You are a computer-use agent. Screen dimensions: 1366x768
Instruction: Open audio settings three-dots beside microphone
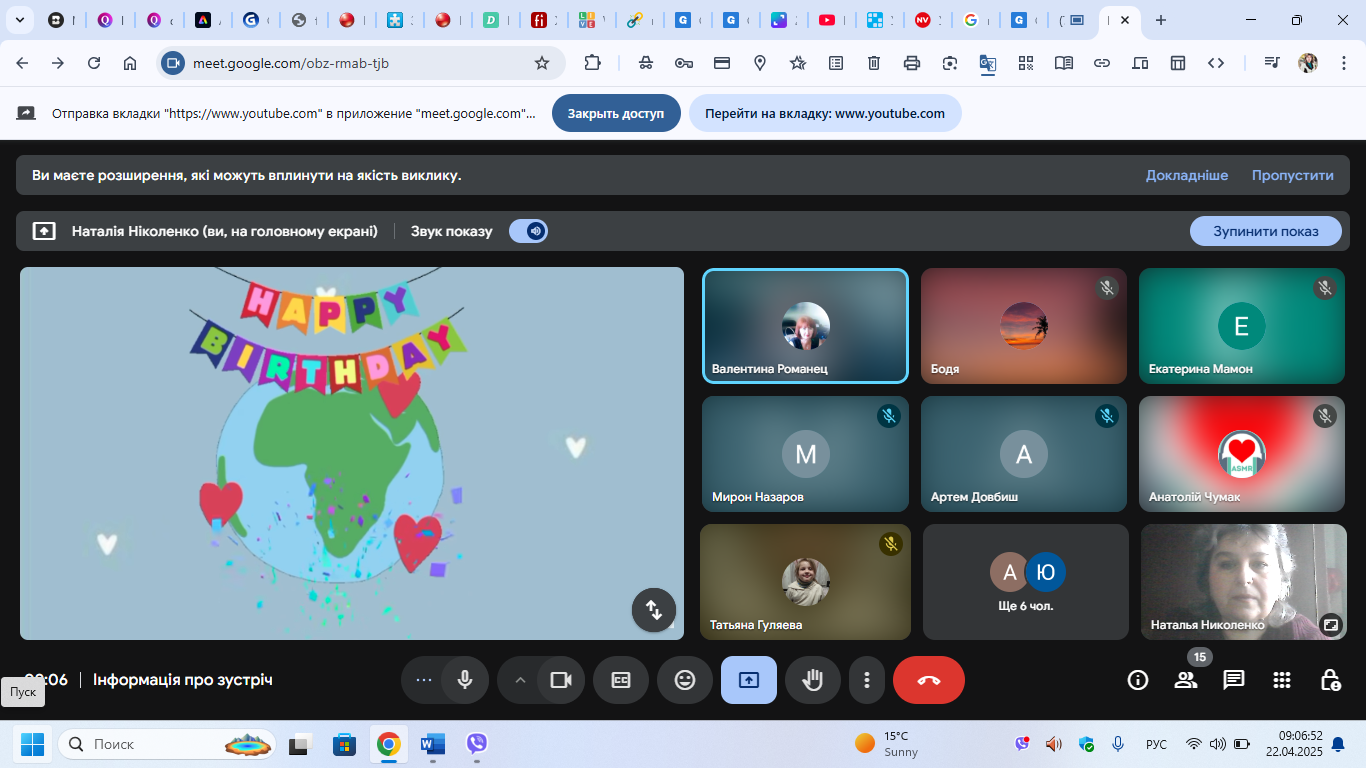coord(423,680)
